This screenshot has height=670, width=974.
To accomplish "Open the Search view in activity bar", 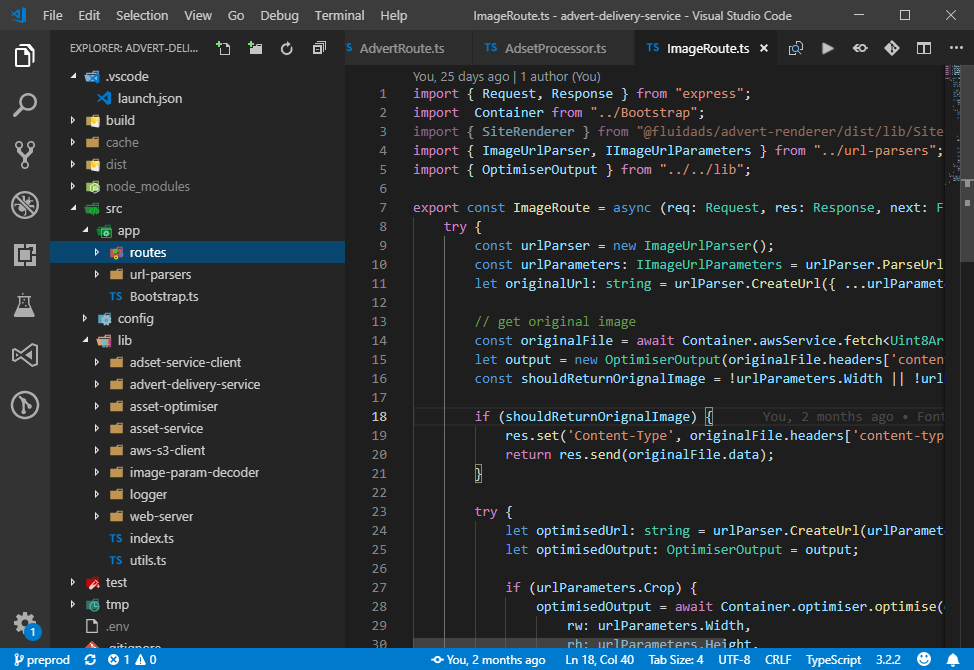I will tap(25, 104).
